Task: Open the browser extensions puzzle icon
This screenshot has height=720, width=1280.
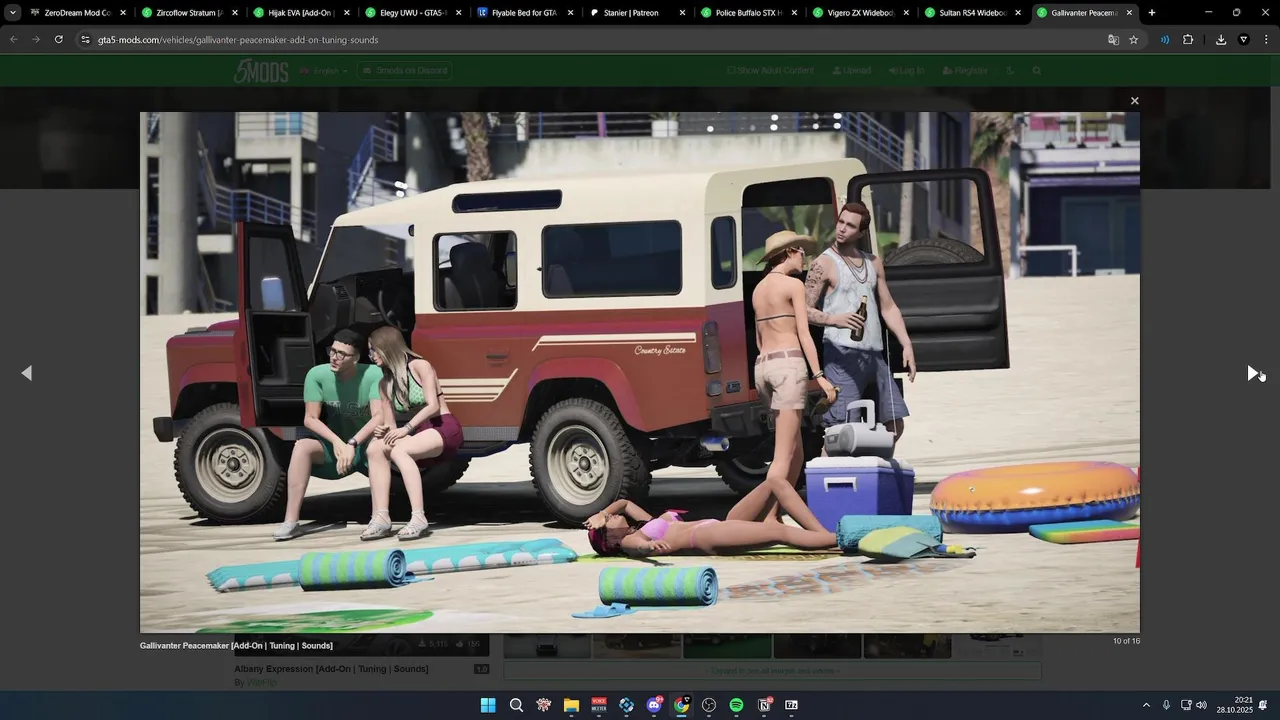Action: pyautogui.click(x=1188, y=40)
